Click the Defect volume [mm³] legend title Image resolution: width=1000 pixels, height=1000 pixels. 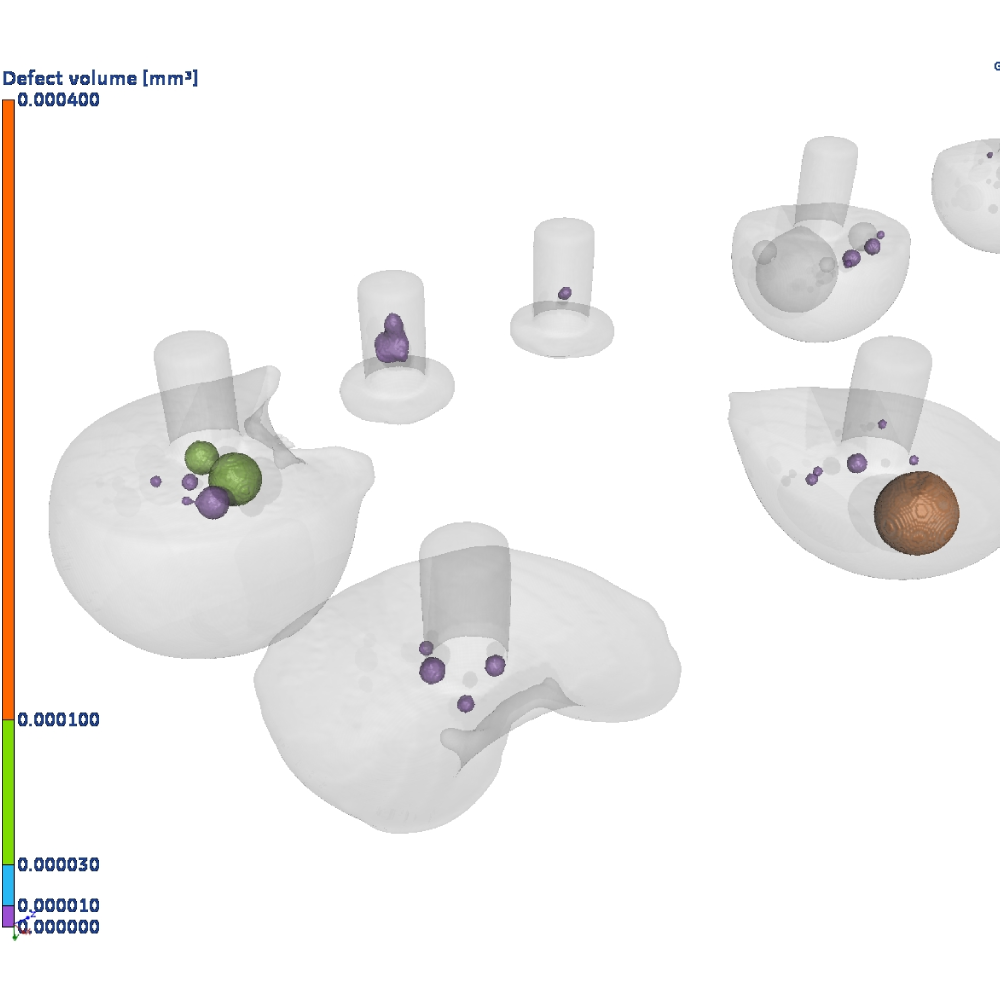click(99, 78)
